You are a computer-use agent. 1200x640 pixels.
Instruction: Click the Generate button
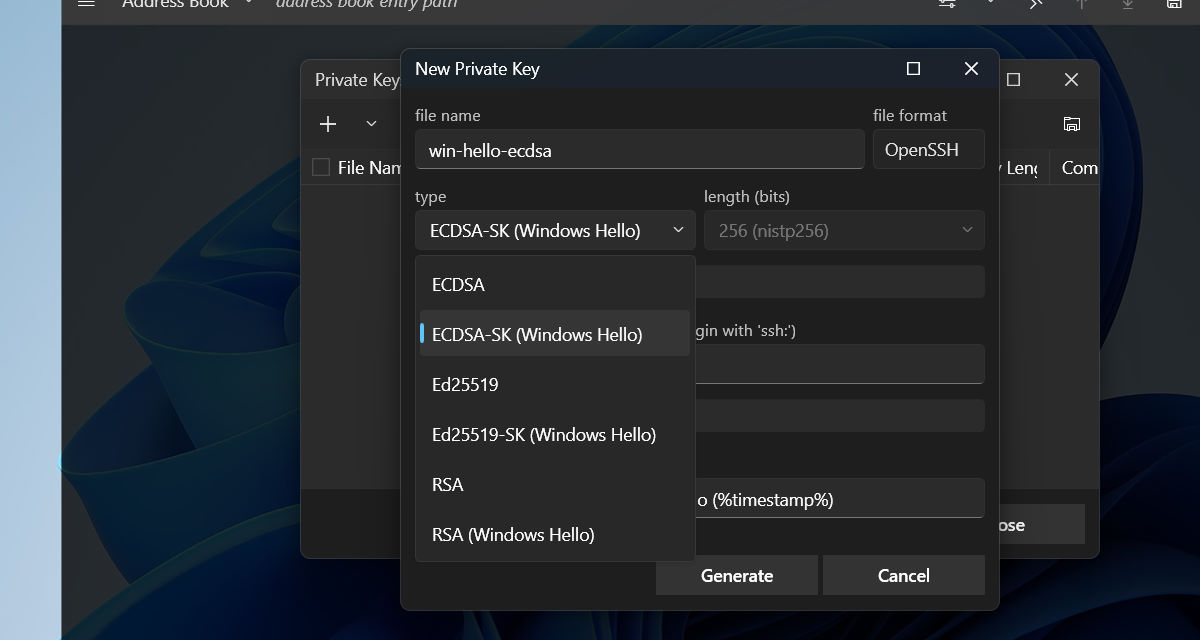tap(737, 575)
